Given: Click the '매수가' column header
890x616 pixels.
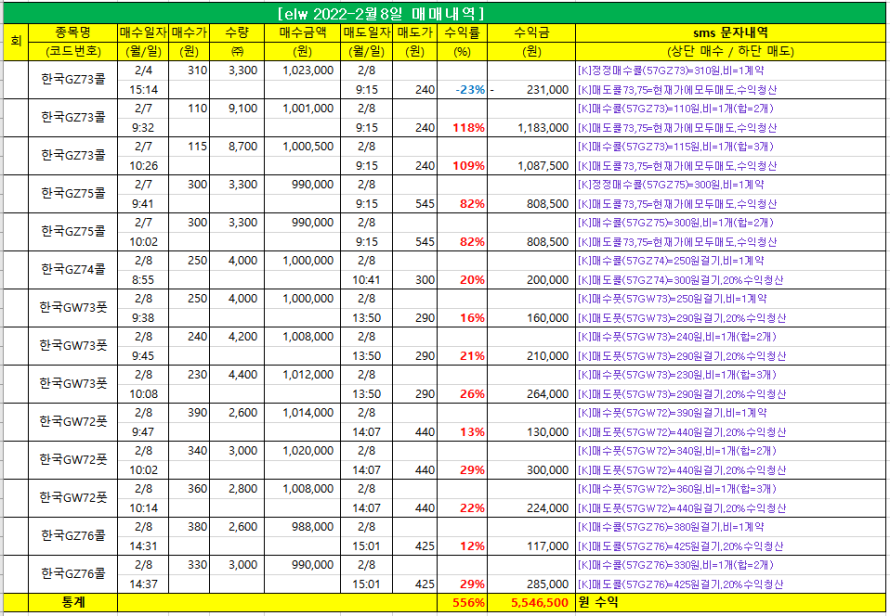Looking at the screenshot, I should point(189,32).
